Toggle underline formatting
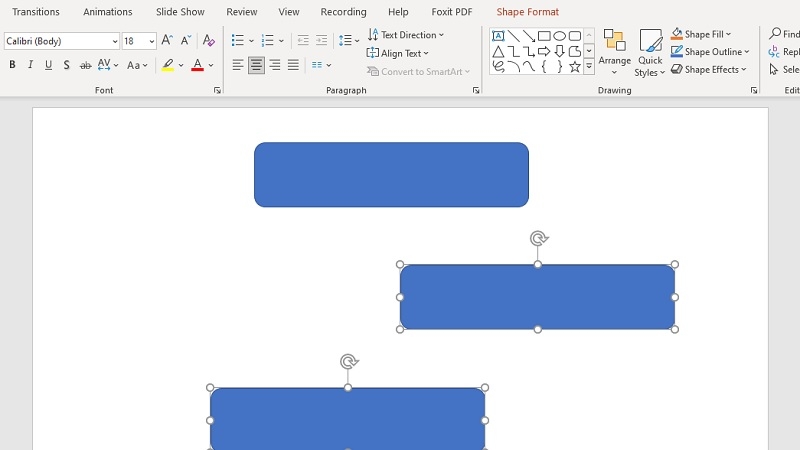The height and width of the screenshot is (450, 800). pos(48,65)
